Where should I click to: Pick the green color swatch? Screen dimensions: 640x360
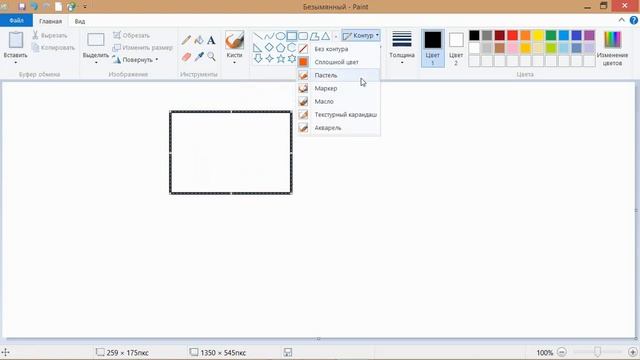point(551,36)
